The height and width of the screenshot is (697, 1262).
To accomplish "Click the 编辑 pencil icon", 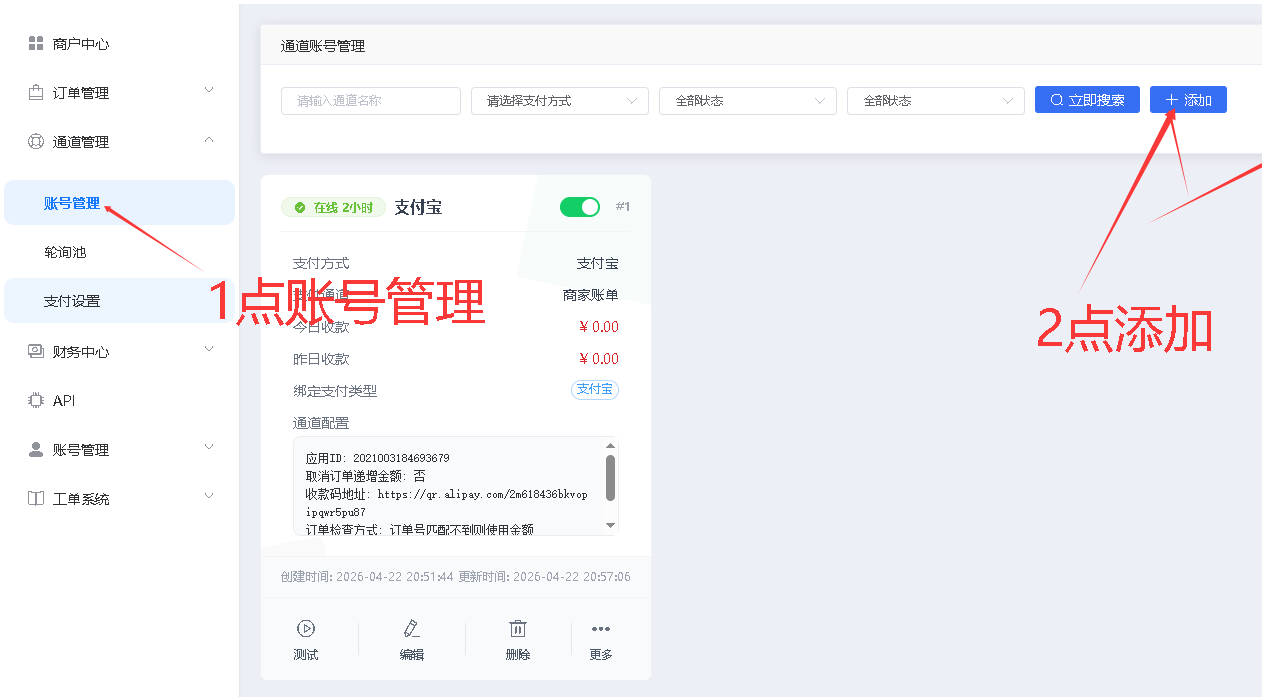I will click(411, 629).
